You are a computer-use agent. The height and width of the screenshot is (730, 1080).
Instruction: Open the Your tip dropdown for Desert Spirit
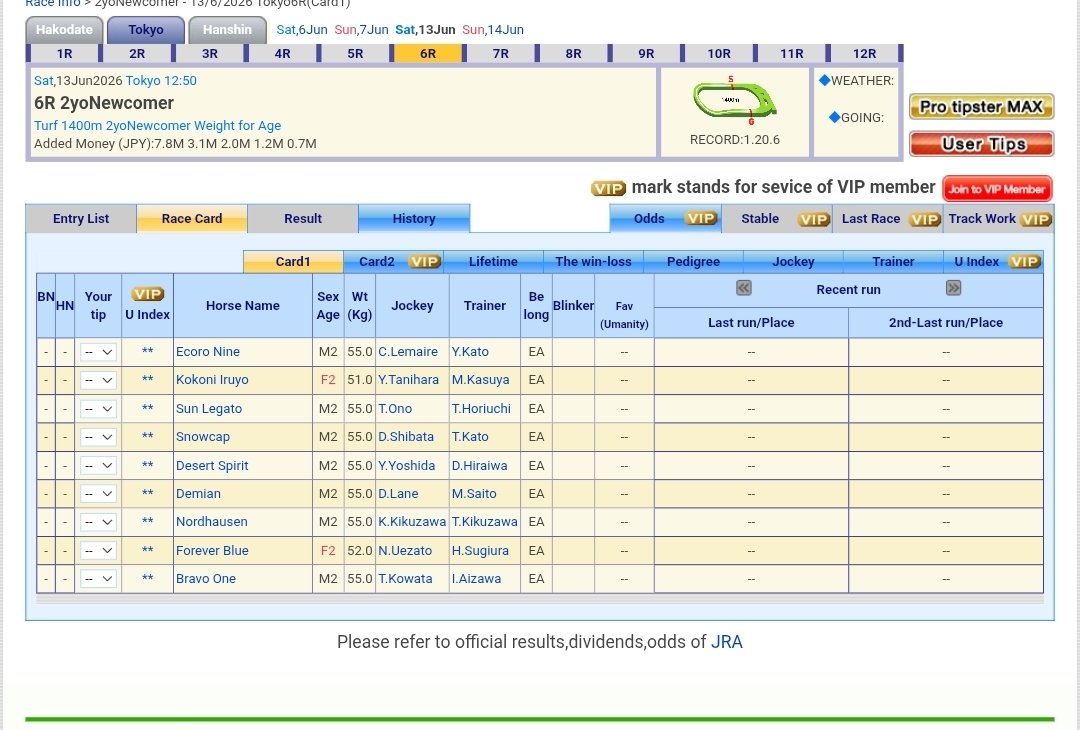click(98, 466)
